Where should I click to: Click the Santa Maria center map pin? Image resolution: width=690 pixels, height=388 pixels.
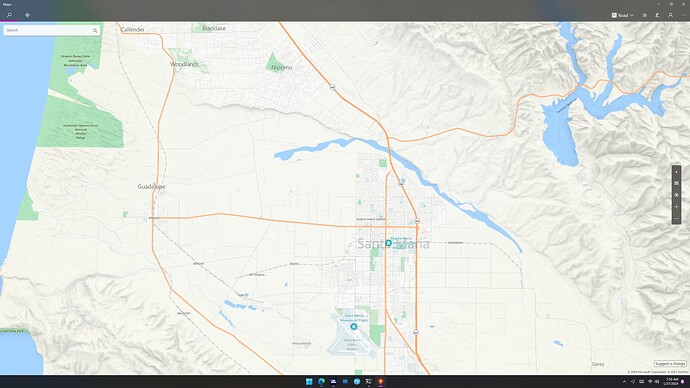tap(388, 243)
